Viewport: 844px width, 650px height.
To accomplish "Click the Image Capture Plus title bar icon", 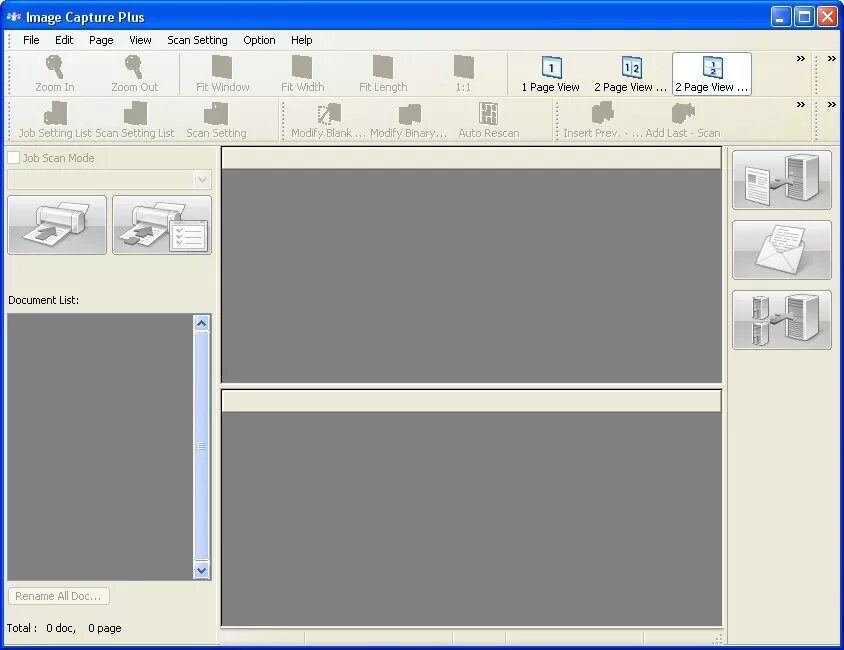I will tap(13, 17).
